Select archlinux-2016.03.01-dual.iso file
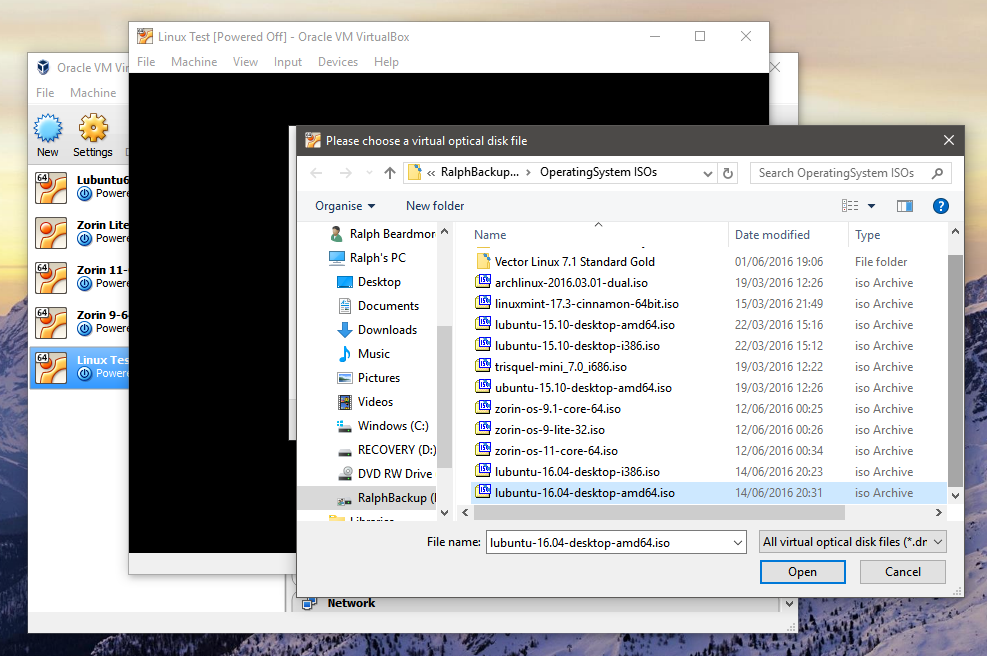This screenshot has width=987, height=656. (x=708, y=283)
